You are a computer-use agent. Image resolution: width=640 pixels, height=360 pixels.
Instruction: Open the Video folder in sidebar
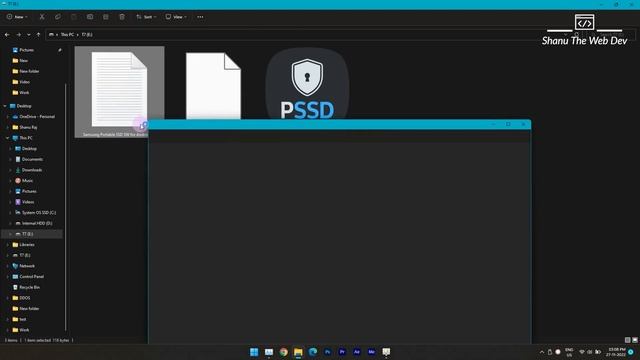point(24,82)
